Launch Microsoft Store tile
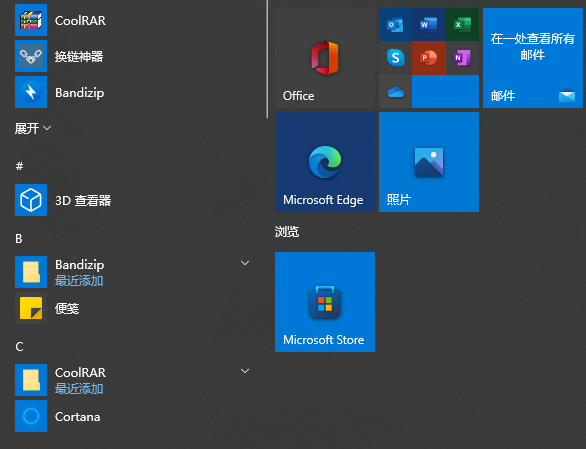Viewport: 586px width, 449px height. tap(325, 302)
